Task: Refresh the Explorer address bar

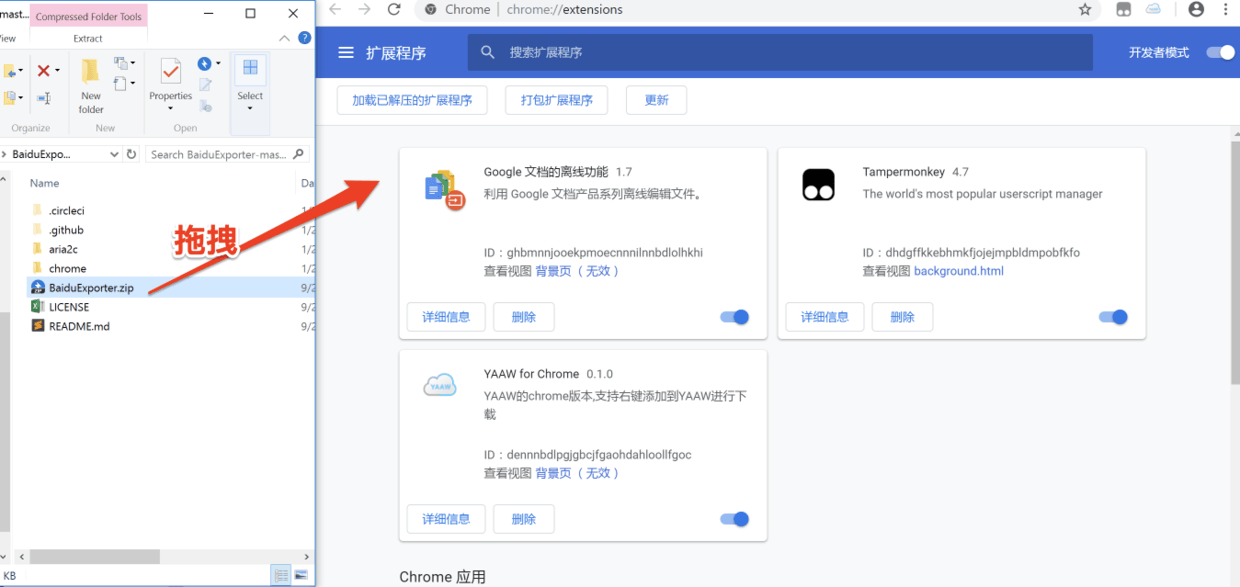Action: pyautogui.click(x=131, y=154)
